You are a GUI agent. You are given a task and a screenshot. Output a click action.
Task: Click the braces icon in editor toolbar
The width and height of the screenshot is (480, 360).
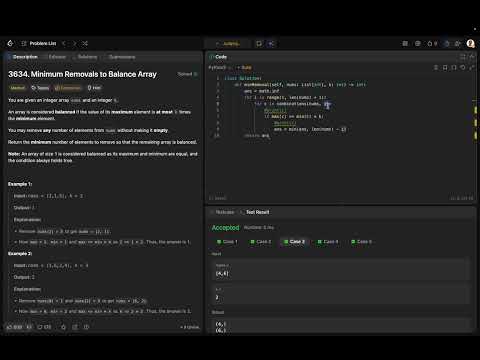click(454, 68)
